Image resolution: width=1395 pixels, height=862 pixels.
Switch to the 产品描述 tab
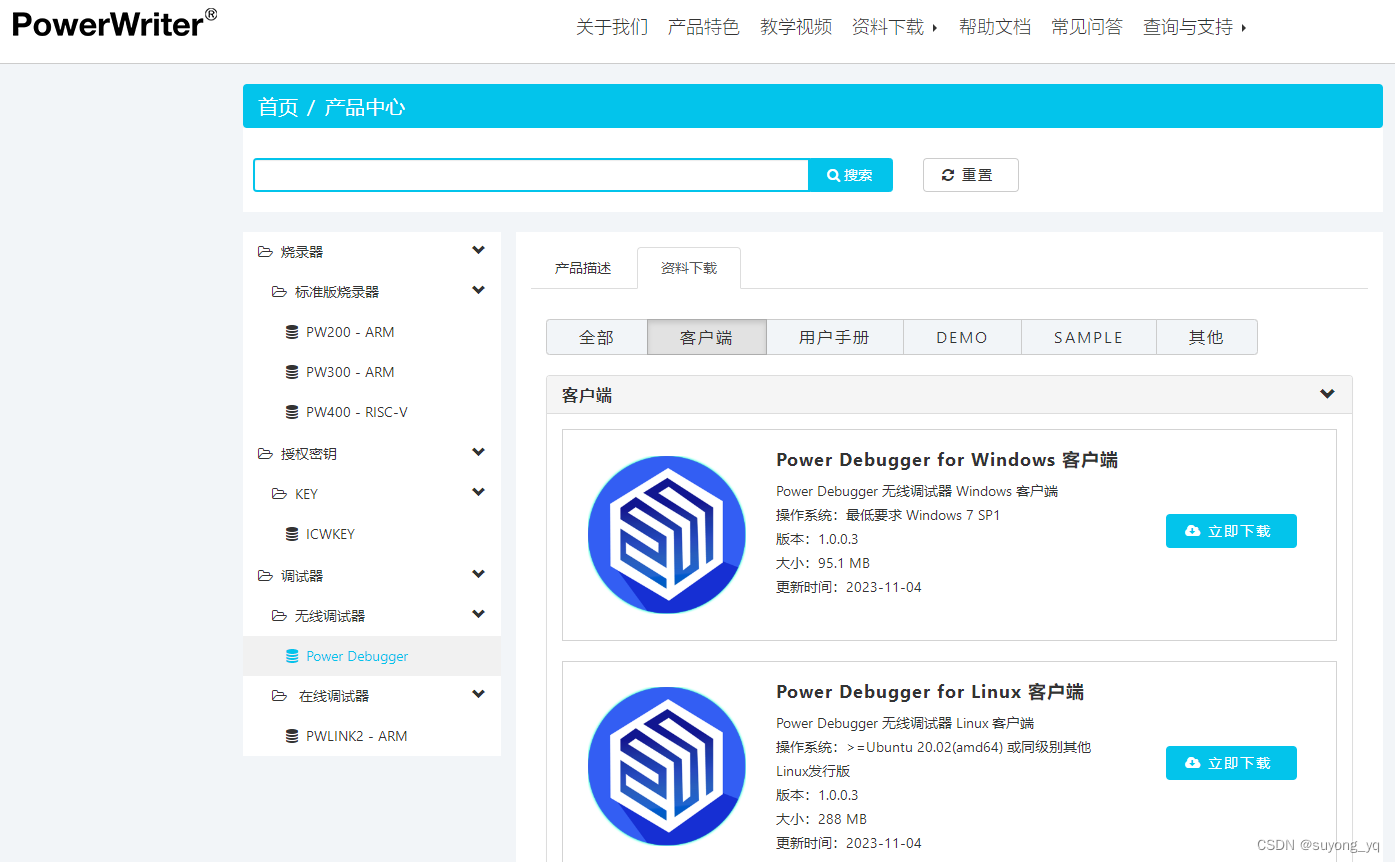pyautogui.click(x=583, y=268)
